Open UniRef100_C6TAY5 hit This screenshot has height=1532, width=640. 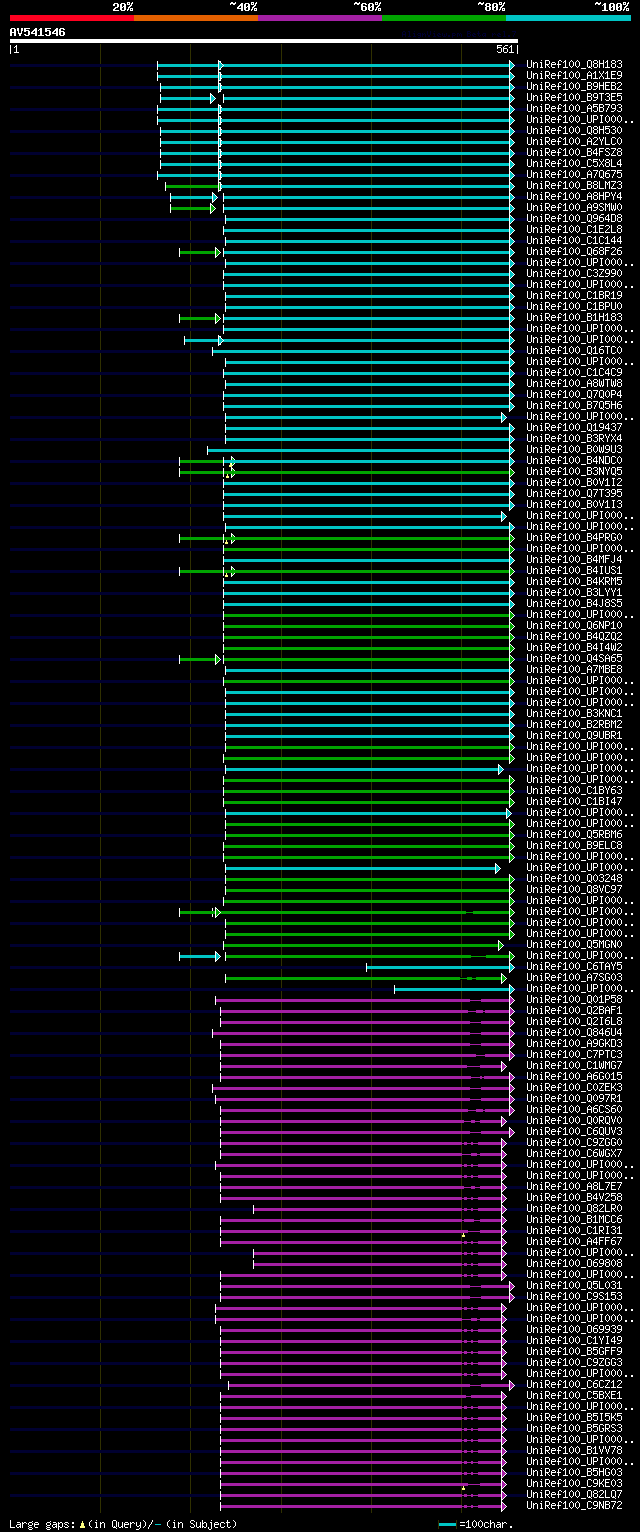click(x=575, y=966)
